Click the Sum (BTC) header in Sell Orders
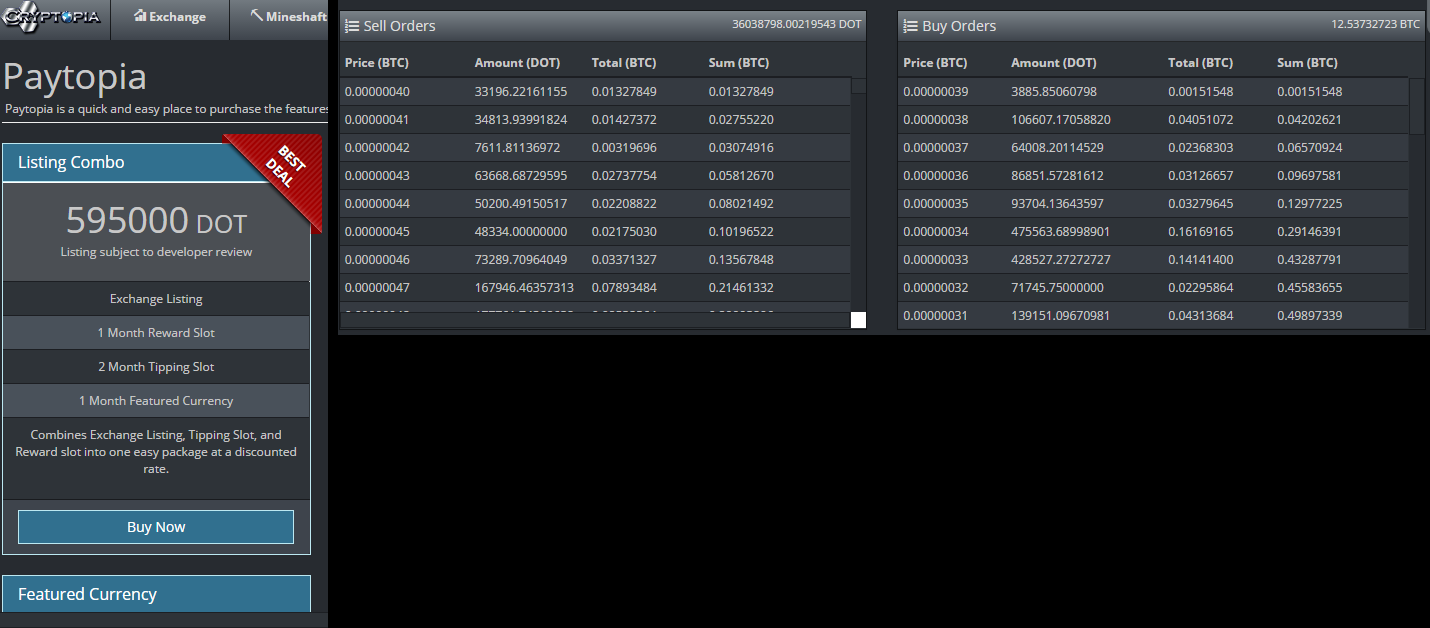This screenshot has height=628, width=1430. (x=739, y=63)
